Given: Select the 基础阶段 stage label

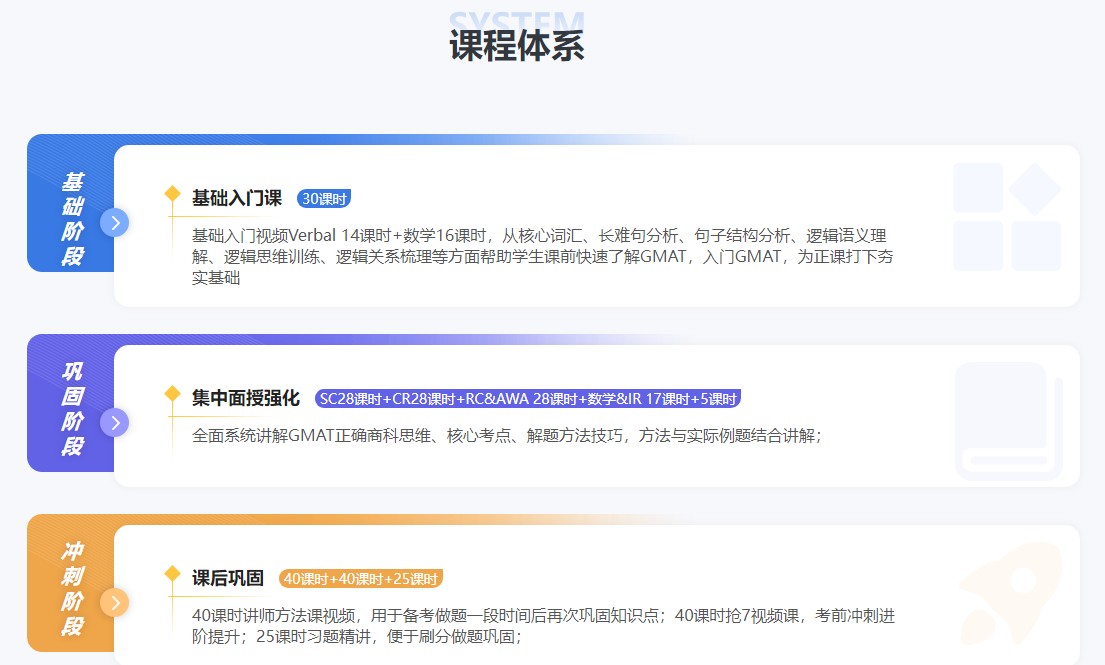Looking at the screenshot, I should 72,218.
